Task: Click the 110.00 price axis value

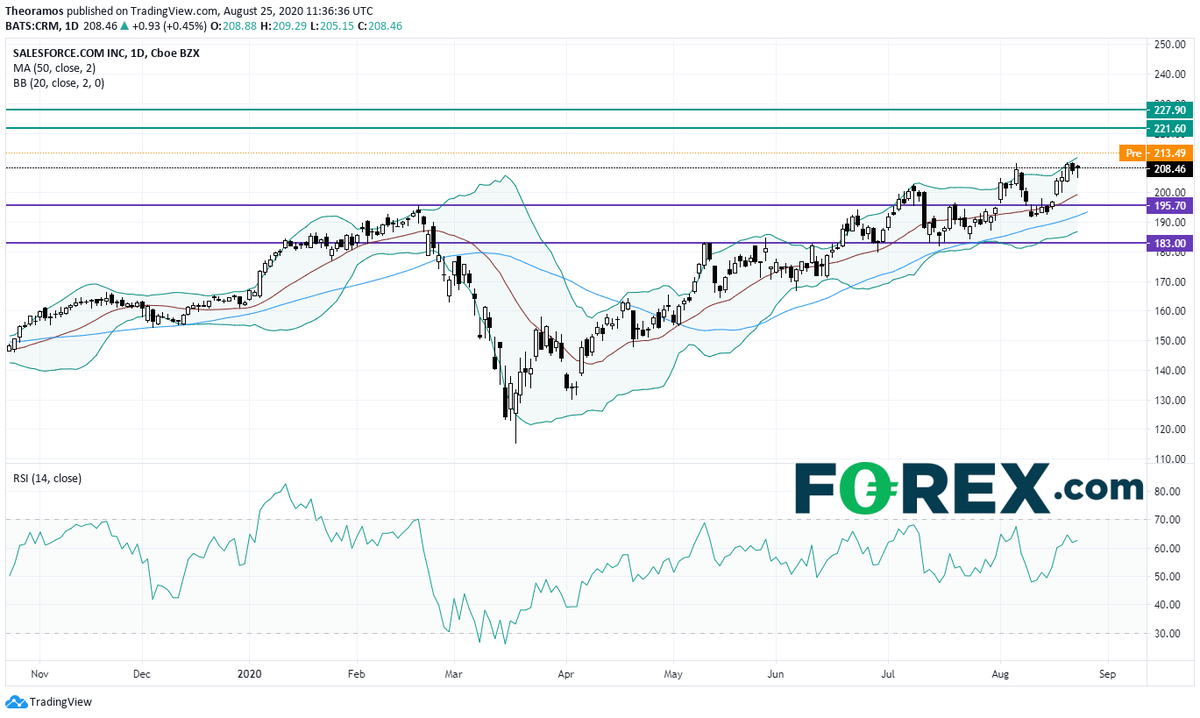Action: click(1168, 459)
